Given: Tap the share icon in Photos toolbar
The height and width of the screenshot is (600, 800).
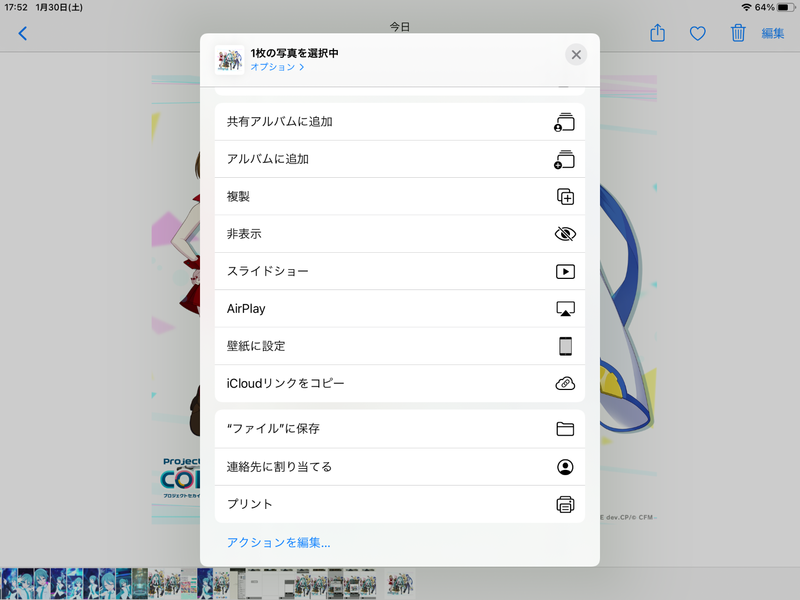Looking at the screenshot, I should click(x=658, y=33).
